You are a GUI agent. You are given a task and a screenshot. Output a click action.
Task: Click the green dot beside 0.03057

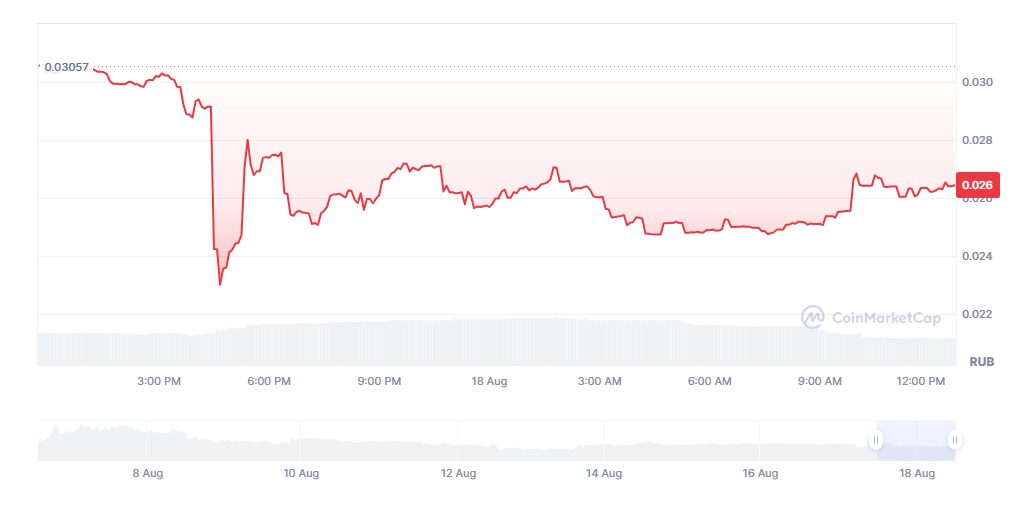pos(39,66)
